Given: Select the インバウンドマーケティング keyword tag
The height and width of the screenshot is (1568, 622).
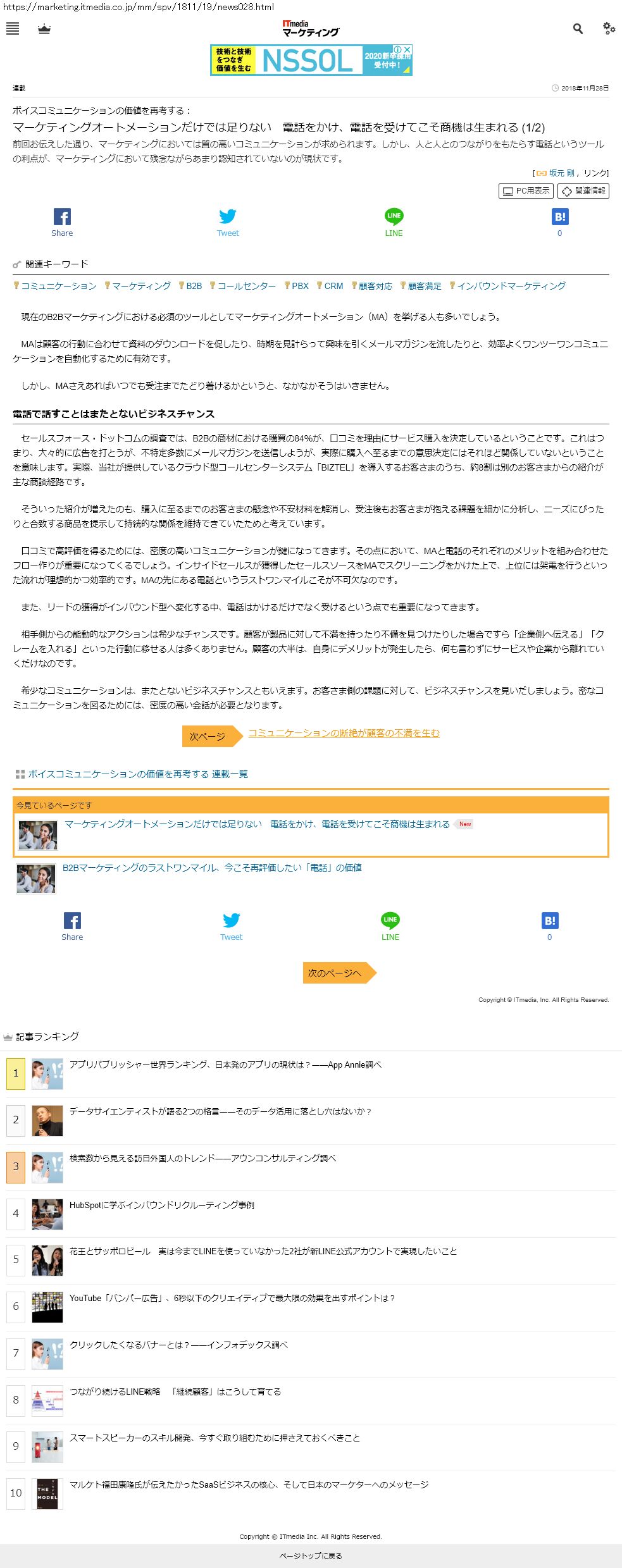Looking at the screenshot, I should [x=507, y=286].
